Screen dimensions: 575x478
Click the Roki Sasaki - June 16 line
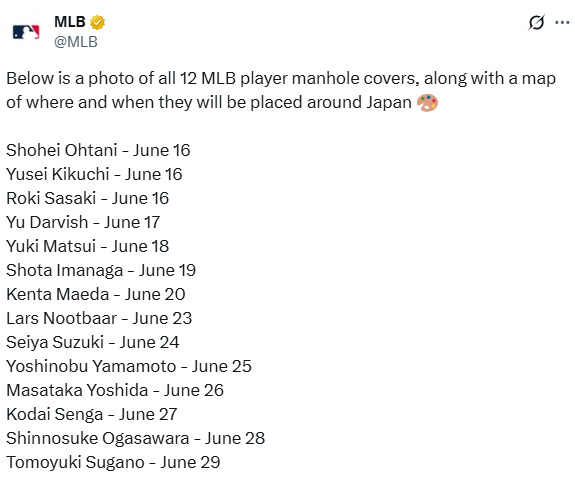(x=88, y=198)
